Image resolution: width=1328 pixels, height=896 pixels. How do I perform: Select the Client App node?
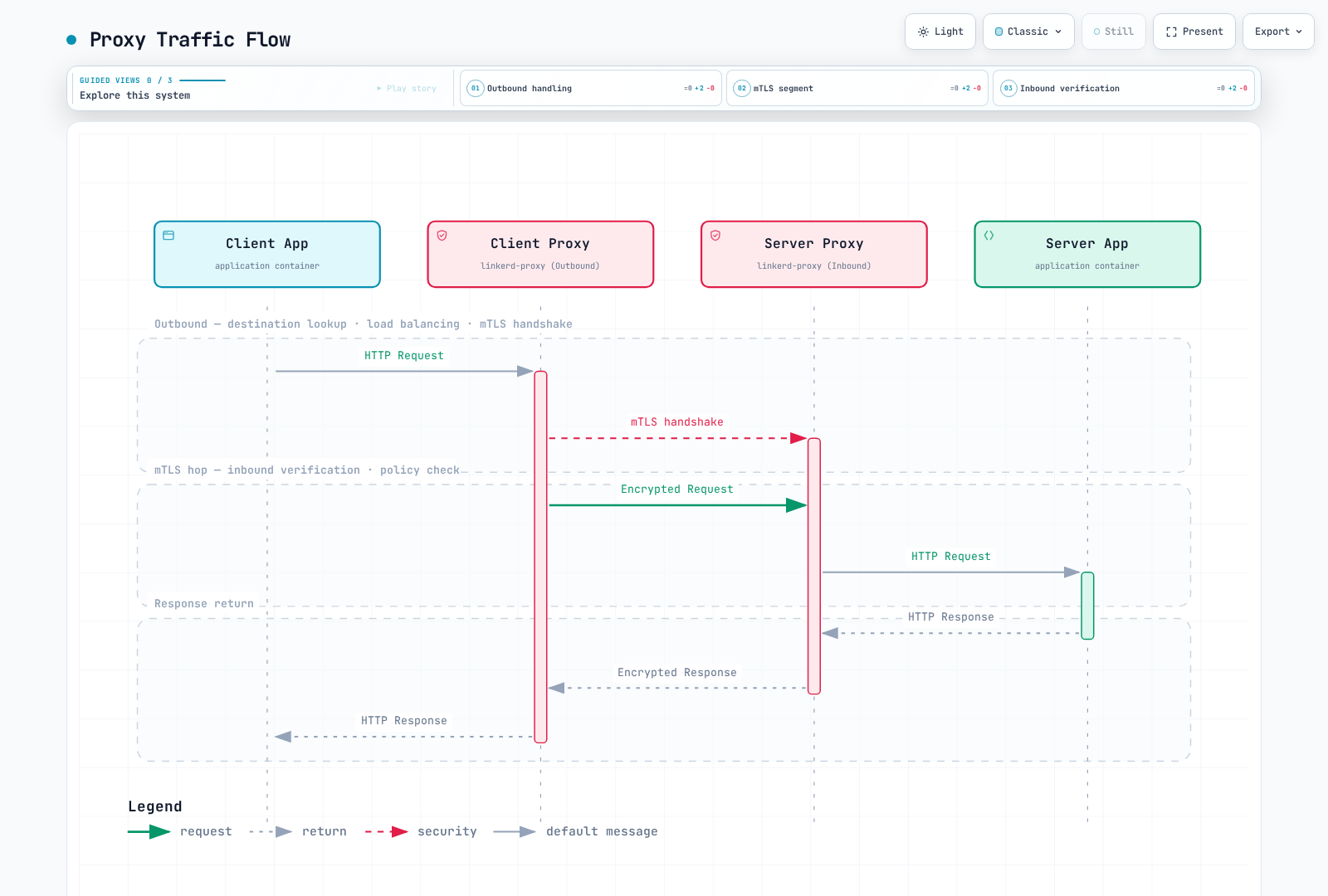click(267, 254)
